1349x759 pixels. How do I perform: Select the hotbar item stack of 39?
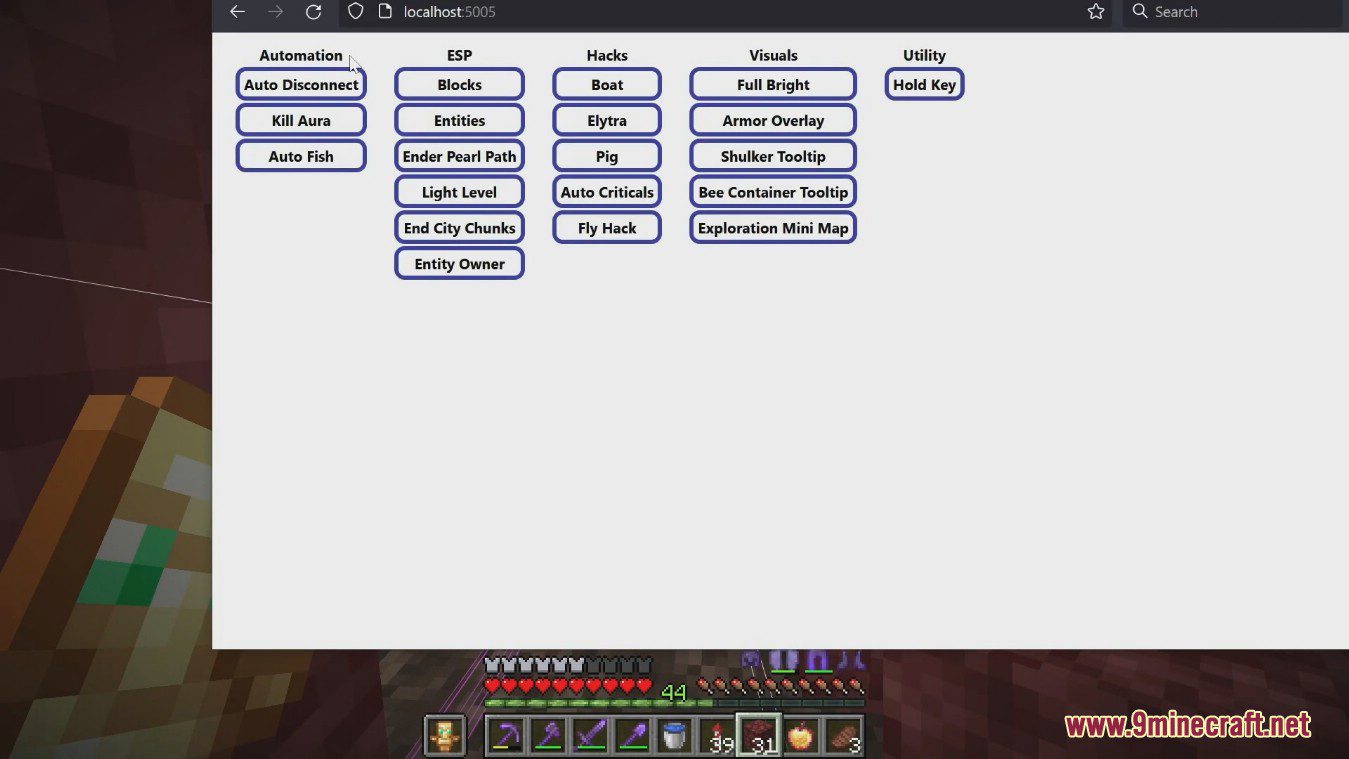pos(717,736)
